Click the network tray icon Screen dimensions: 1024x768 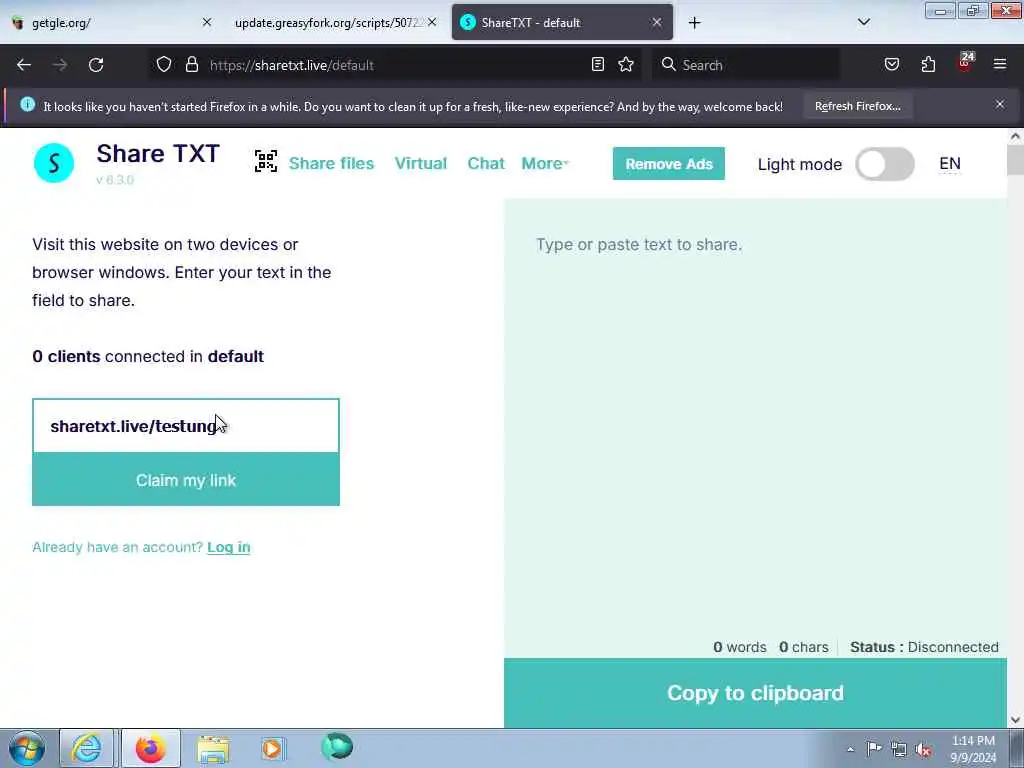(x=899, y=750)
